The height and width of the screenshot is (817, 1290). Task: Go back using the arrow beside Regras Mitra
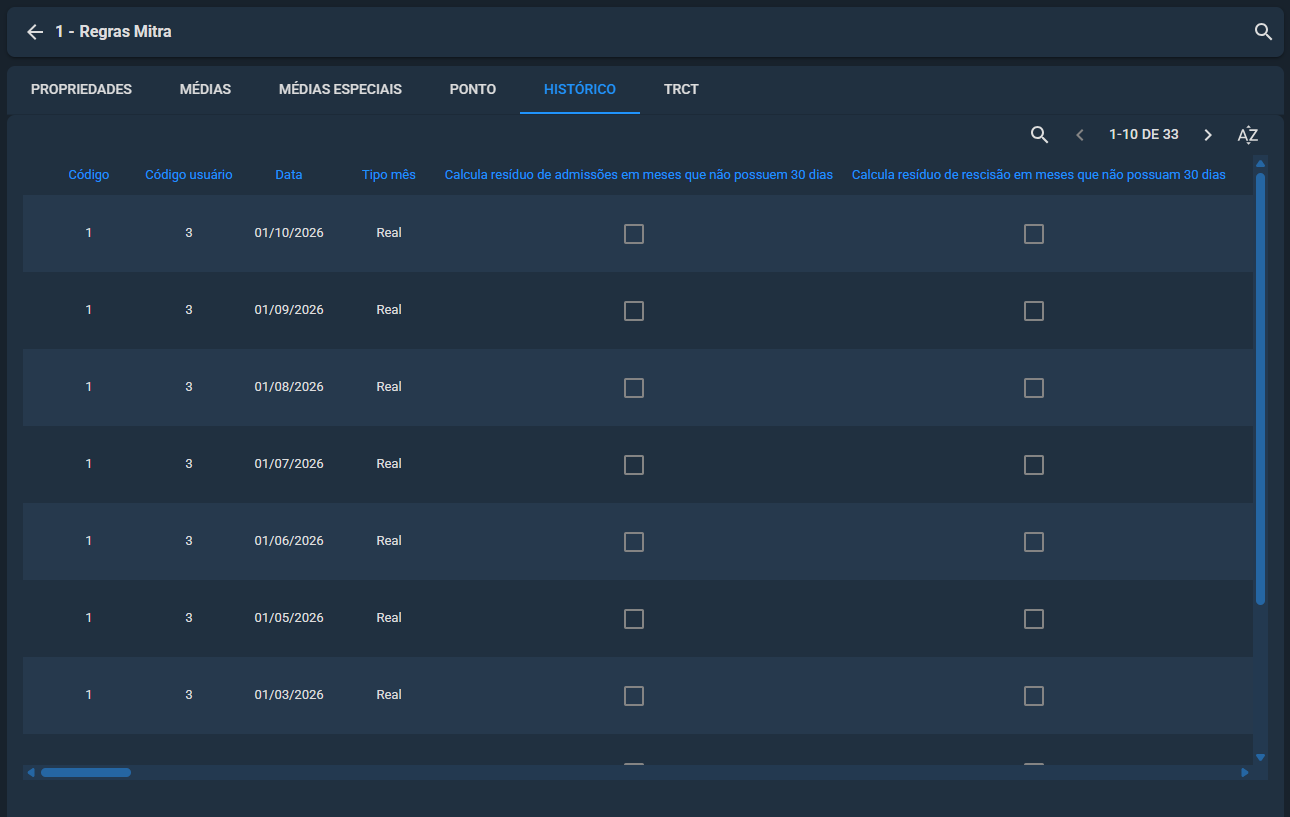[x=35, y=32]
